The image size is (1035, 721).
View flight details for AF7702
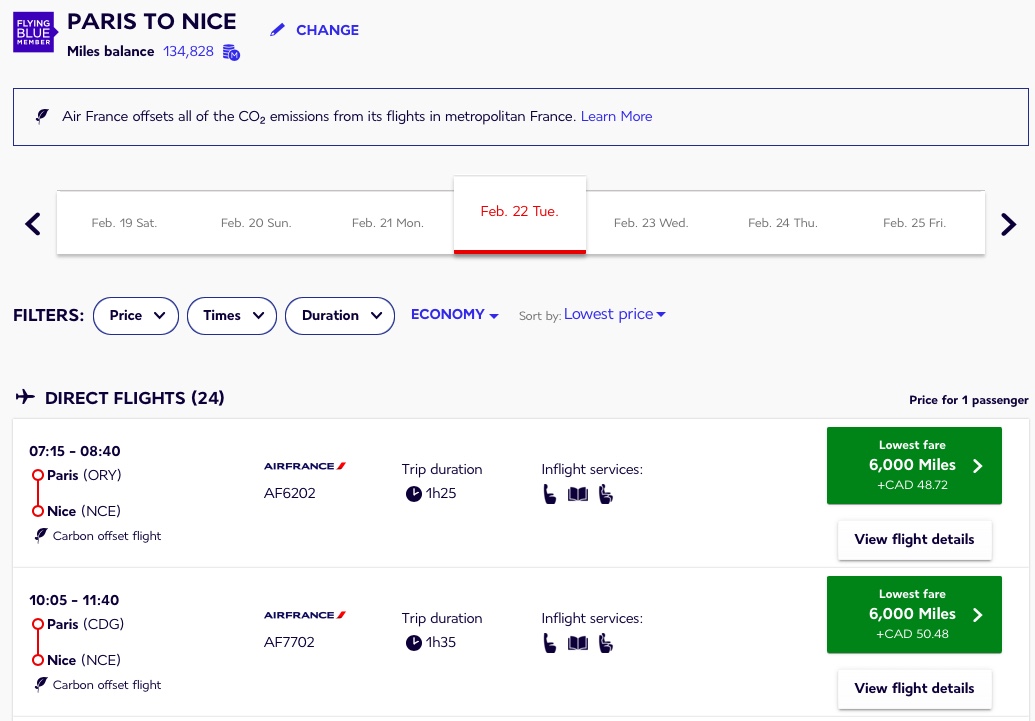914,689
